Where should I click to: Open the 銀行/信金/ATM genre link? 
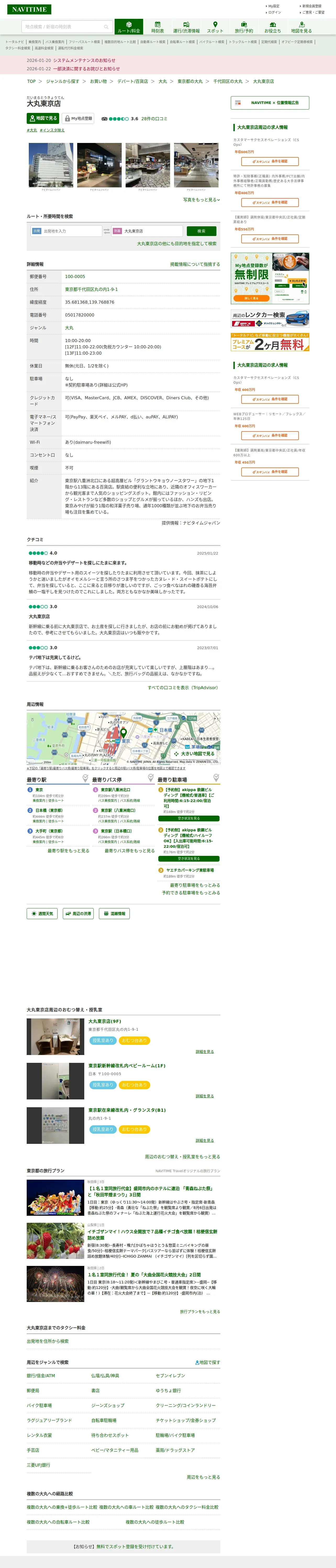(41, 1376)
